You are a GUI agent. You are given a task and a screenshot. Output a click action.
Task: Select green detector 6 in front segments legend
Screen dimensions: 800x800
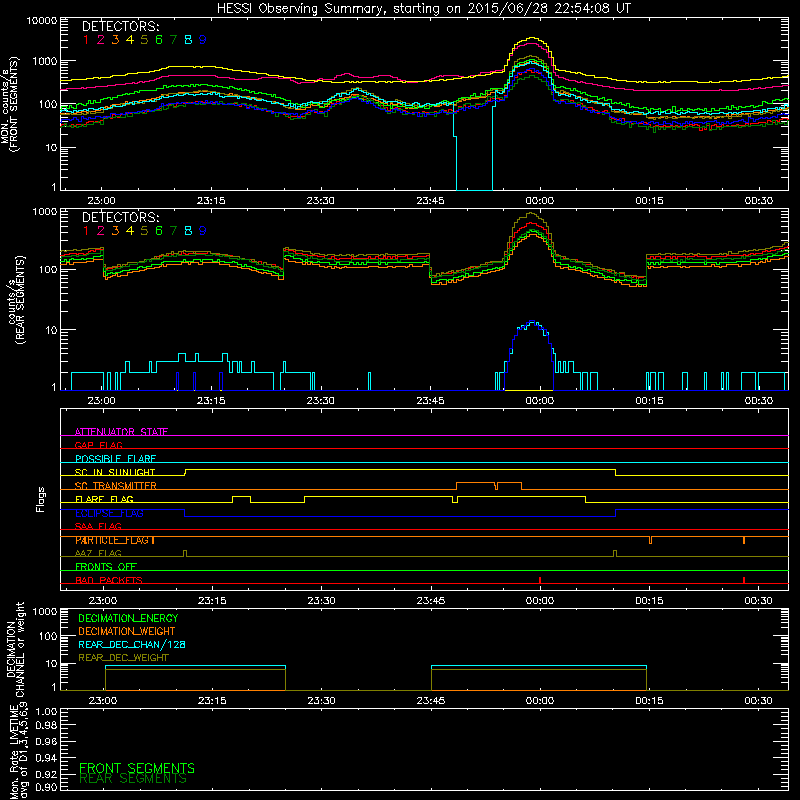pyautogui.click(x=159, y=40)
